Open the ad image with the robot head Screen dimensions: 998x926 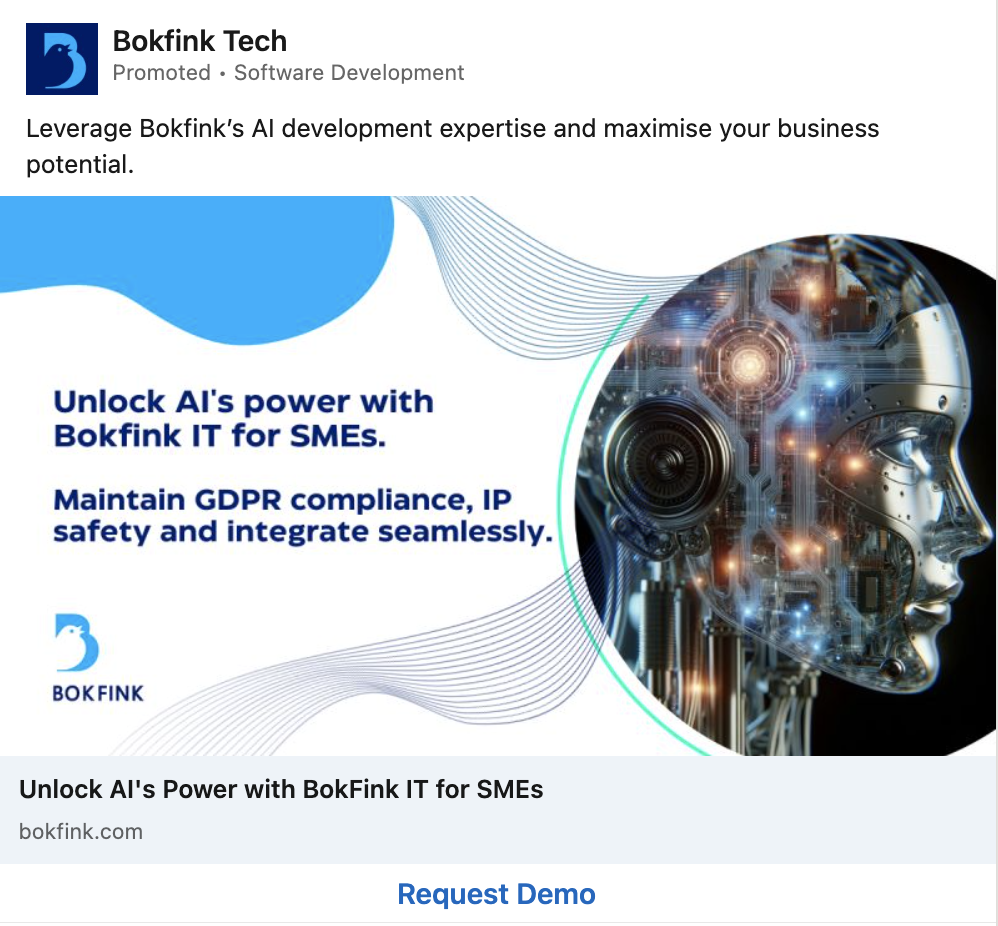(498, 476)
